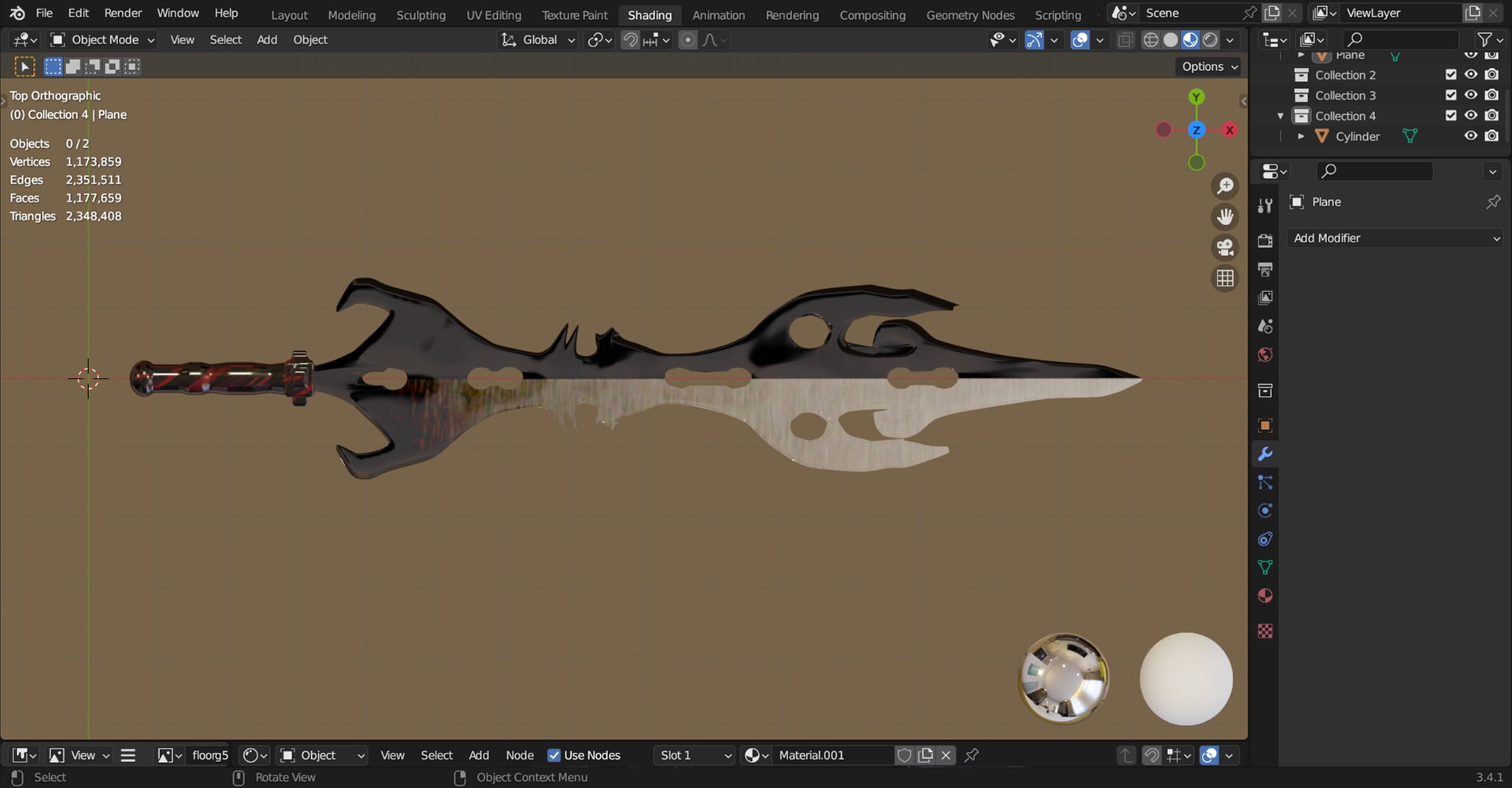Image resolution: width=1512 pixels, height=788 pixels.
Task: Uncheck Collection 2 exclude checkbox
Action: point(1451,75)
